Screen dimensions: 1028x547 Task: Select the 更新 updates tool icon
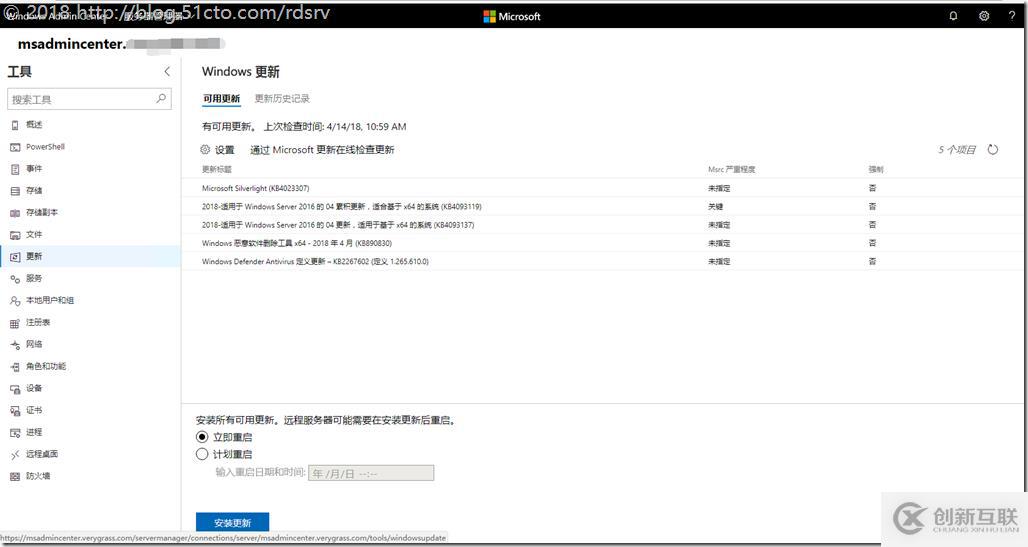[x=15, y=256]
